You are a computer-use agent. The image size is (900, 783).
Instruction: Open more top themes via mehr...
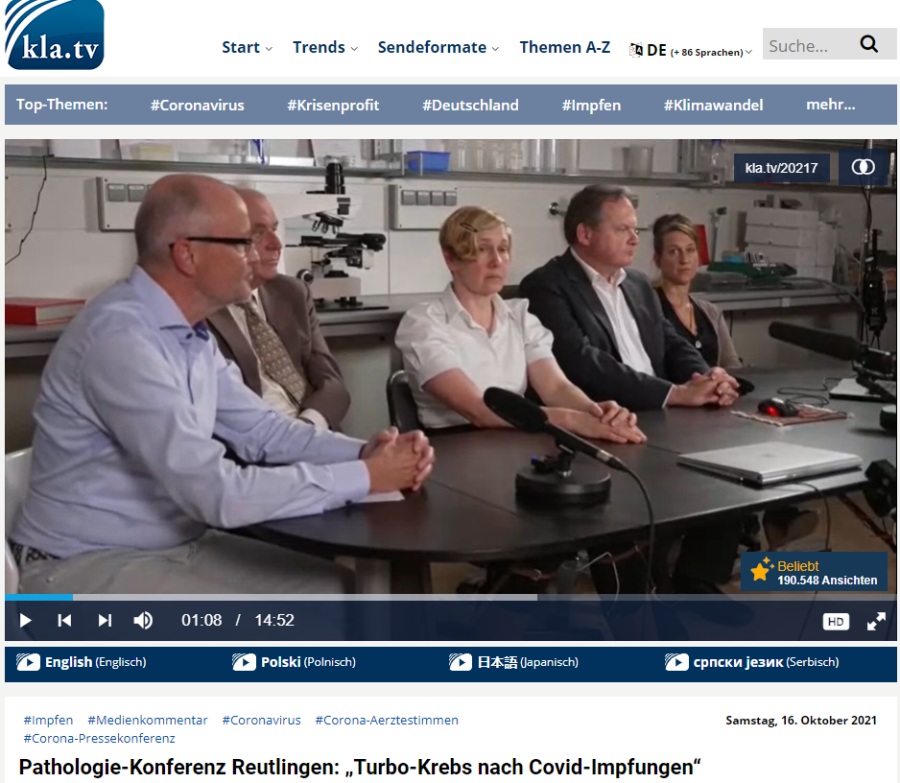(x=830, y=105)
